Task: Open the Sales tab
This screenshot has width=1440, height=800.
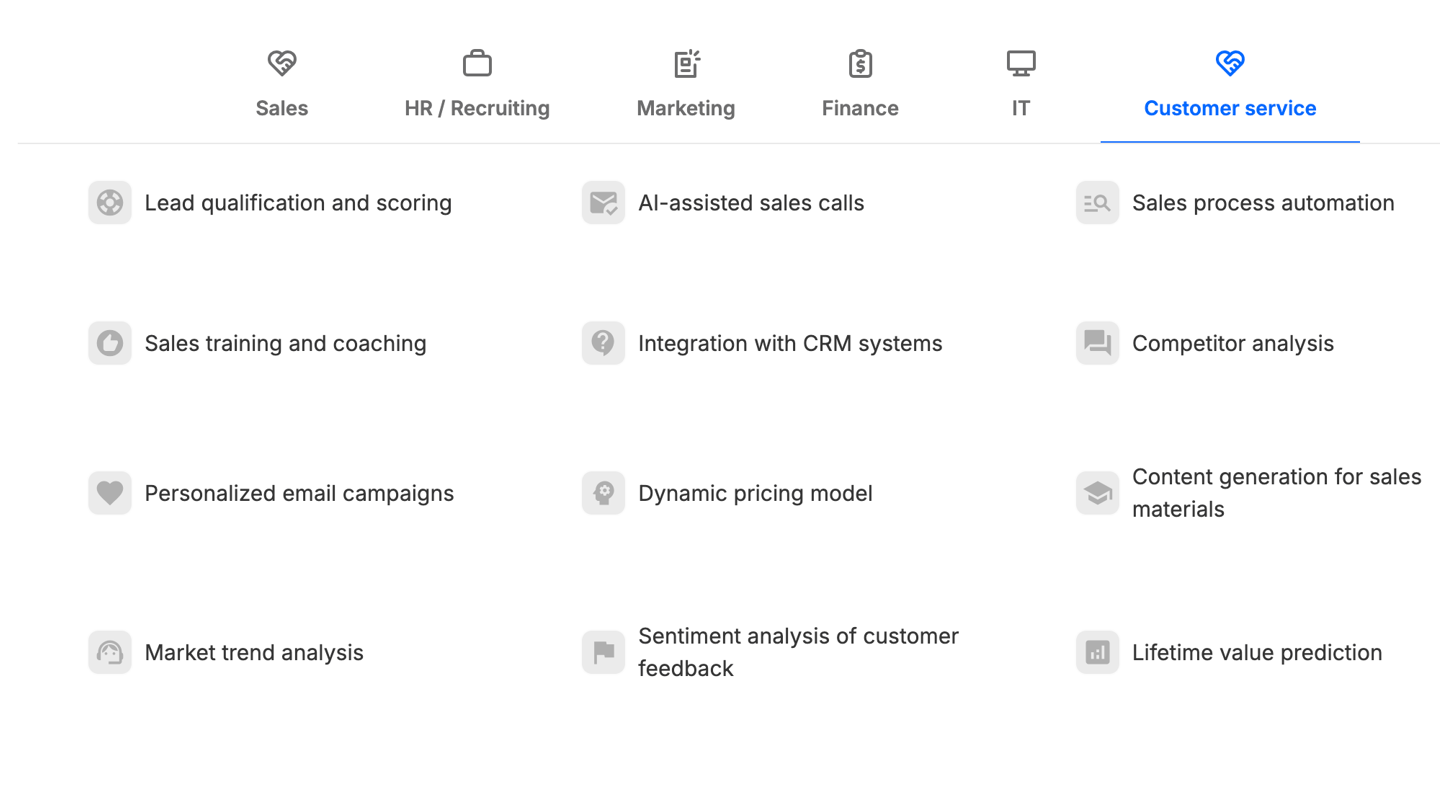Action: (x=282, y=86)
